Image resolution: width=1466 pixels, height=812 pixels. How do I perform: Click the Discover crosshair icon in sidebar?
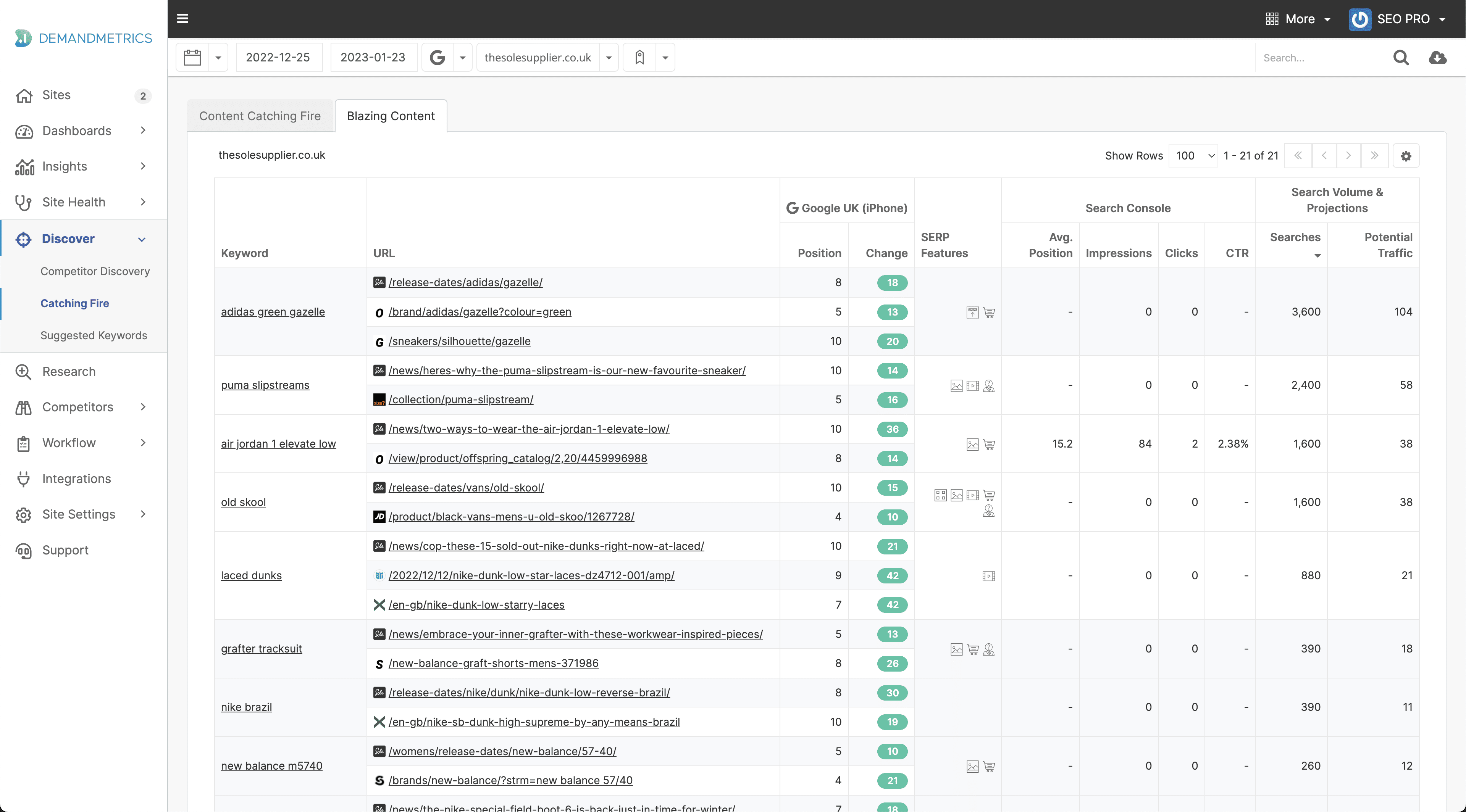coord(23,239)
